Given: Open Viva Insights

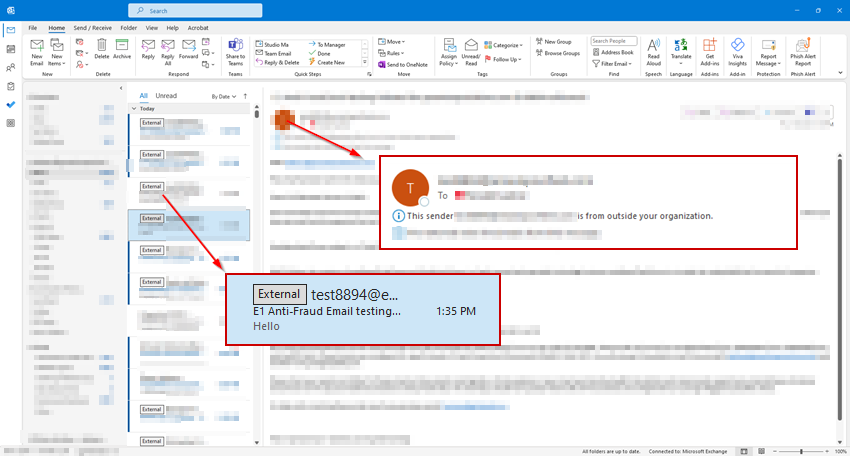Looking at the screenshot, I should pyautogui.click(x=737, y=52).
